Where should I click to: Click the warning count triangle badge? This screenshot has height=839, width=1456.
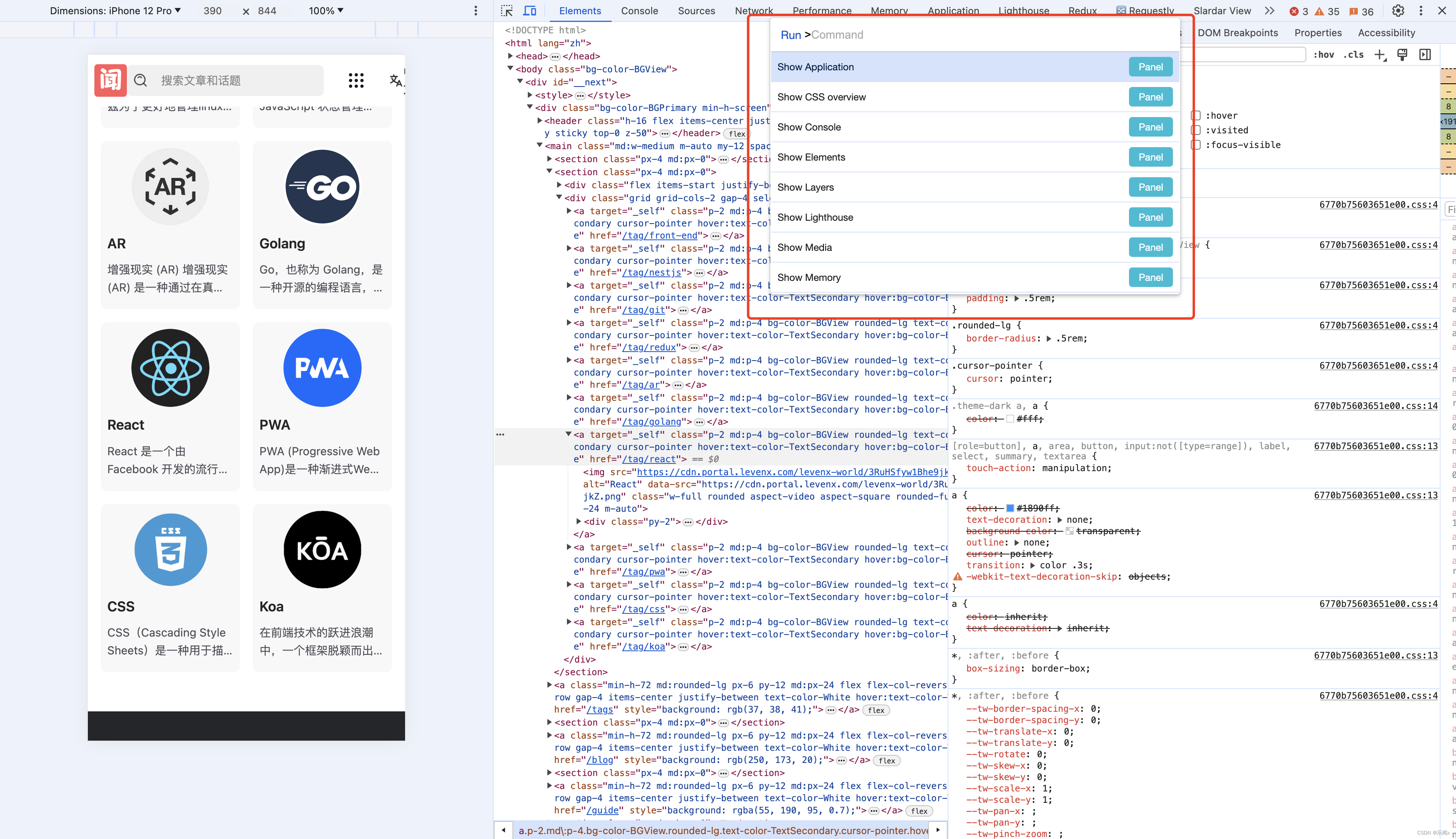(1326, 11)
